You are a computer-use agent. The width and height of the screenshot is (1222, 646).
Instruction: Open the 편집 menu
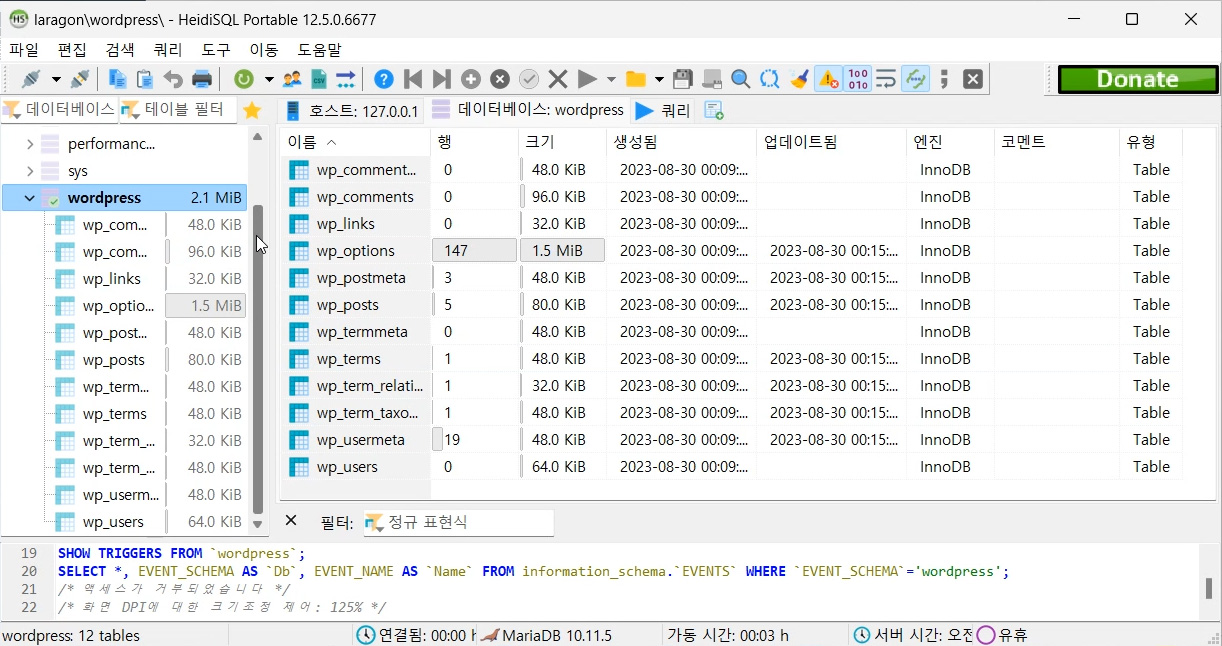[x=72, y=49]
